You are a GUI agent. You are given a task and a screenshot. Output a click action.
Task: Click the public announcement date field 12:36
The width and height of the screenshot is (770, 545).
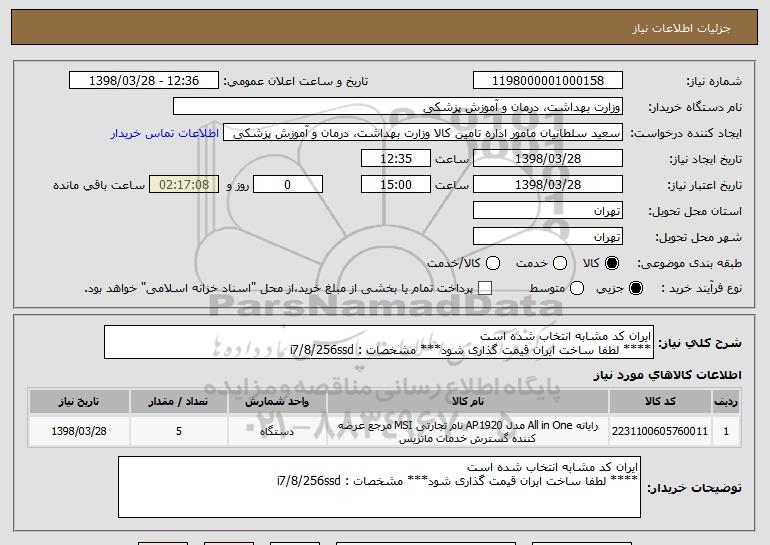(144, 81)
